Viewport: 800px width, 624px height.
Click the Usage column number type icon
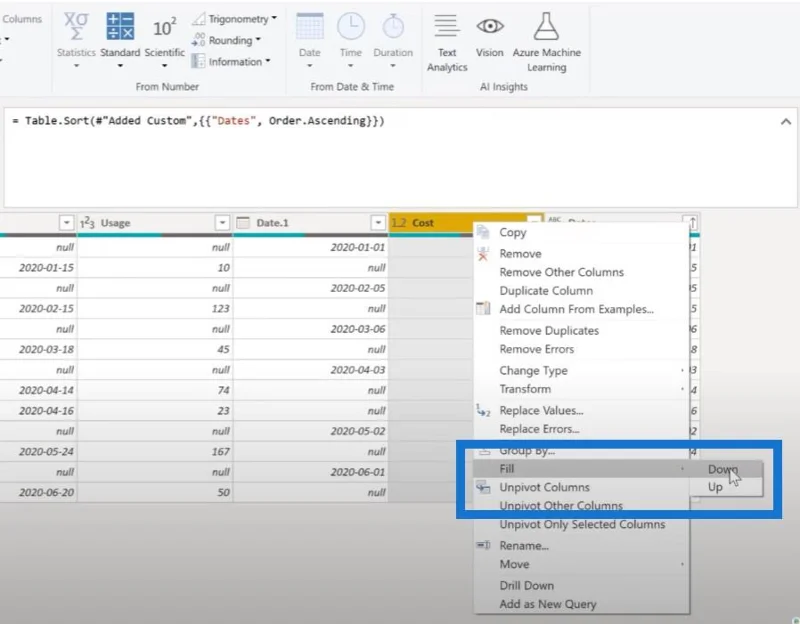(87, 223)
